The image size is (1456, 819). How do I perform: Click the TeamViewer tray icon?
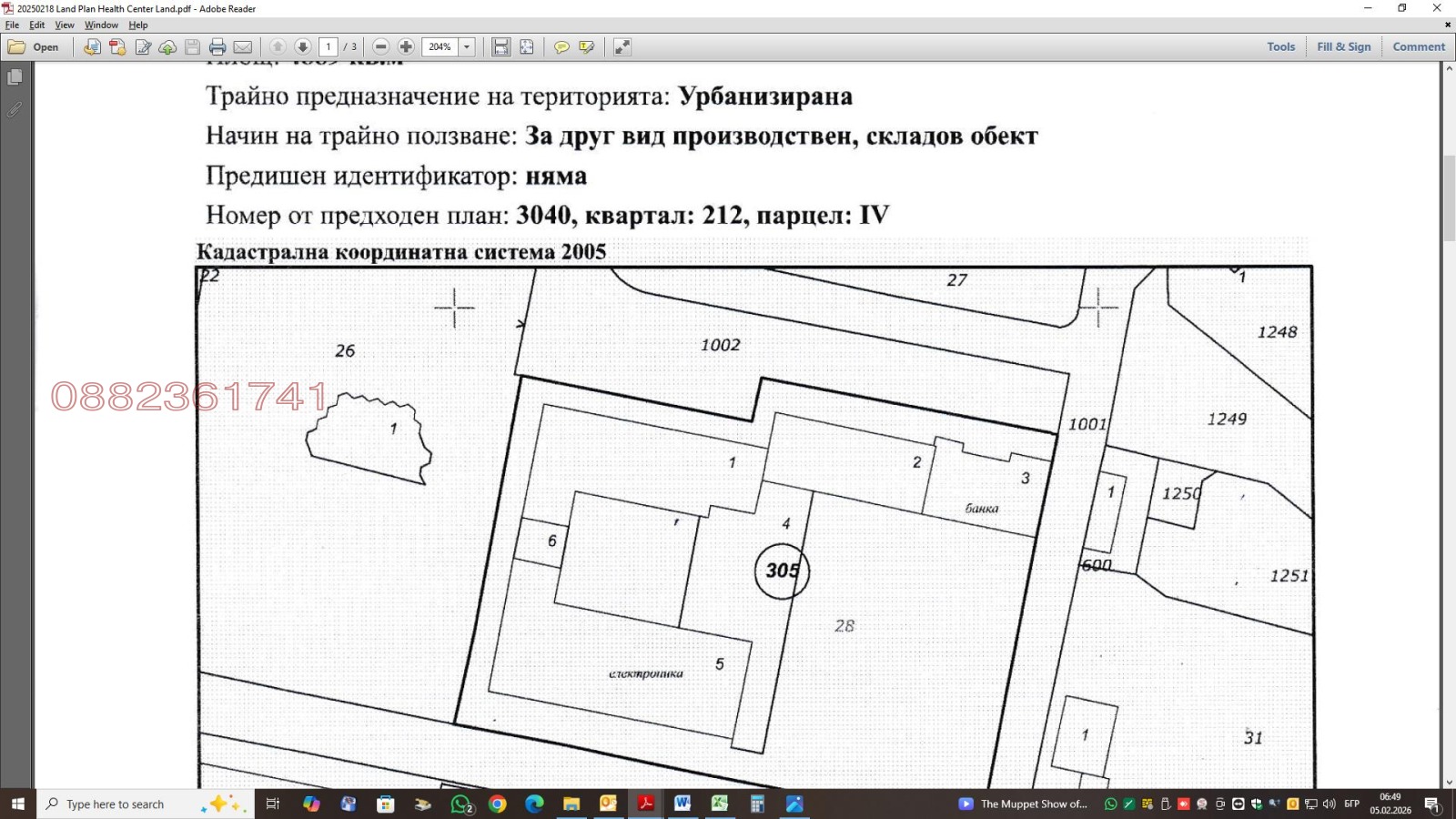click(1238, 804)
